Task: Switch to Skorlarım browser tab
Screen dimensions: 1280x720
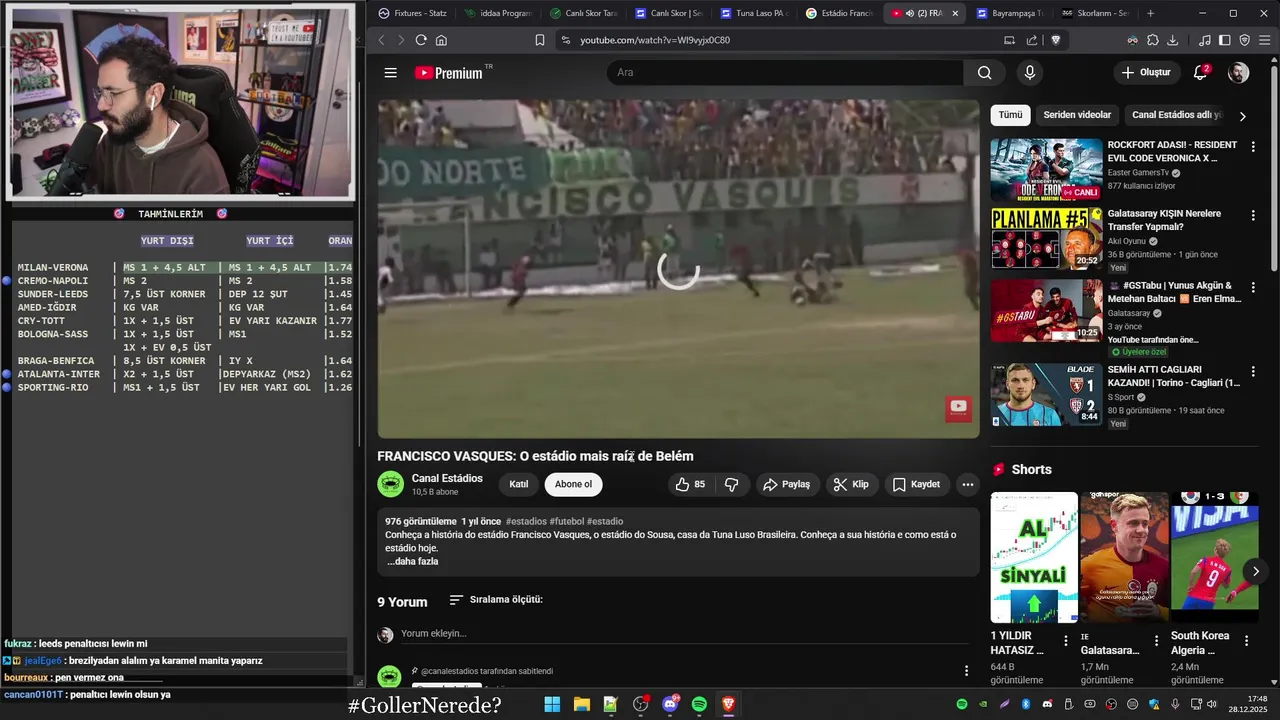Action: (1094, 13)
